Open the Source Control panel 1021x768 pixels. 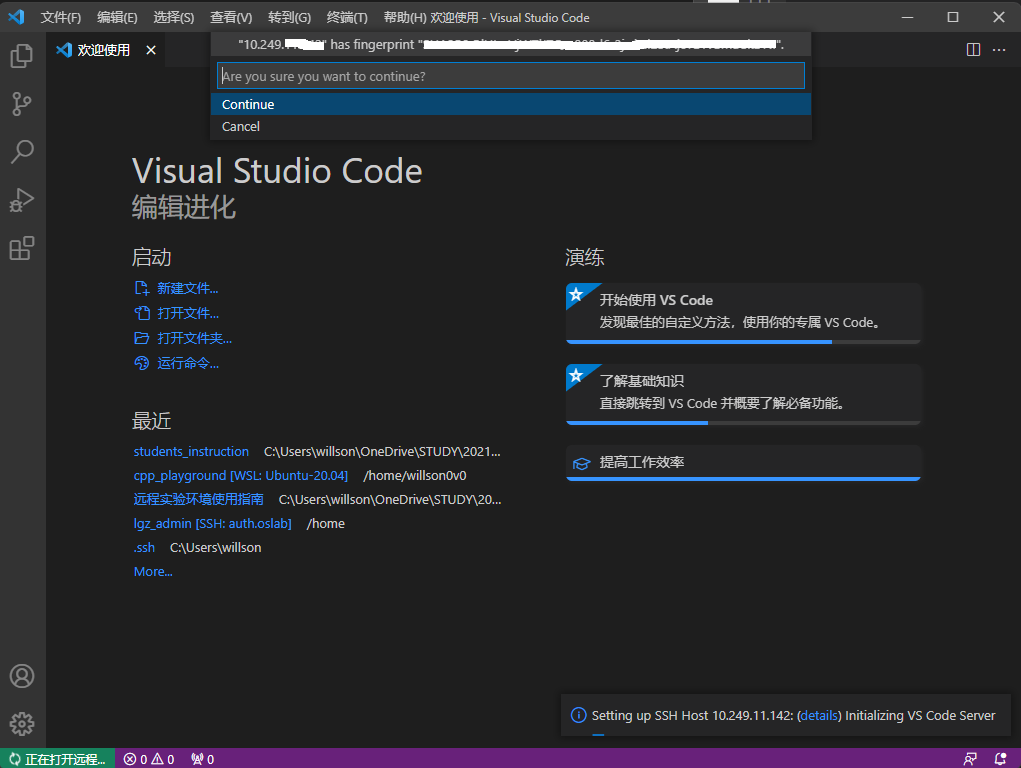click(x=22, y=103)
